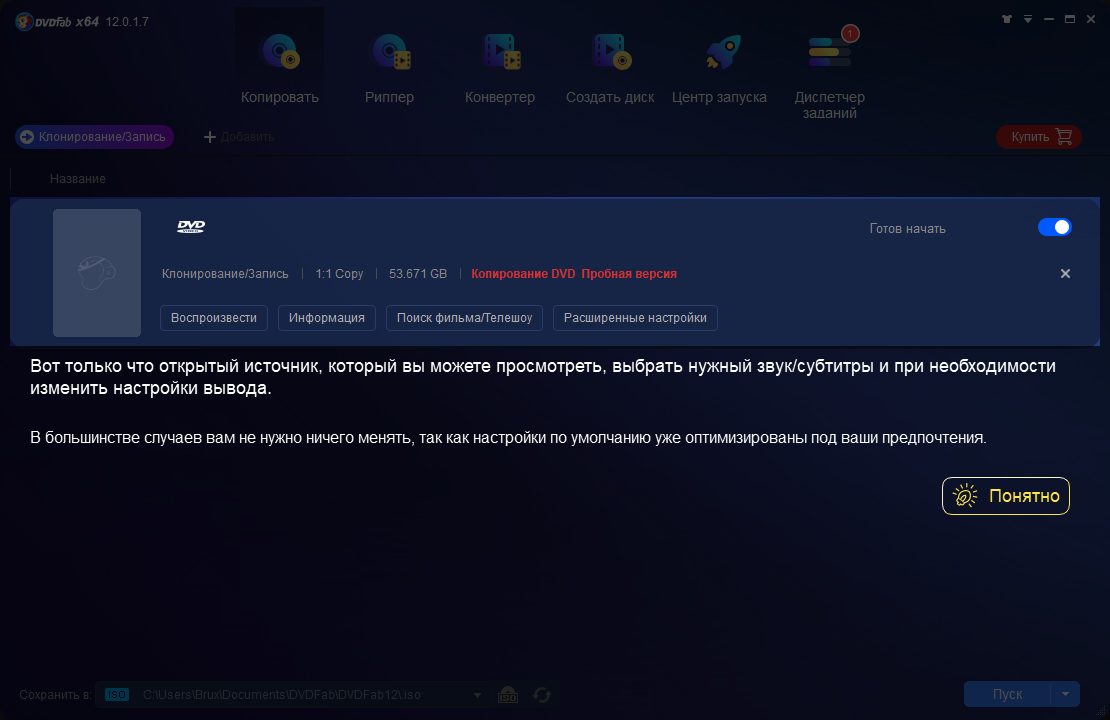Click the refresh path icon
The width and height of the screenshot is (1110, 720).
point(542,695)
